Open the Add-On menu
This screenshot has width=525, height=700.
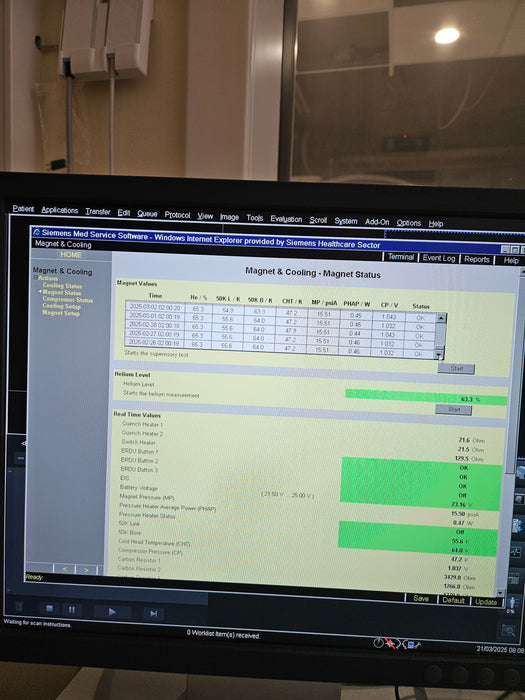pos(377,222)
